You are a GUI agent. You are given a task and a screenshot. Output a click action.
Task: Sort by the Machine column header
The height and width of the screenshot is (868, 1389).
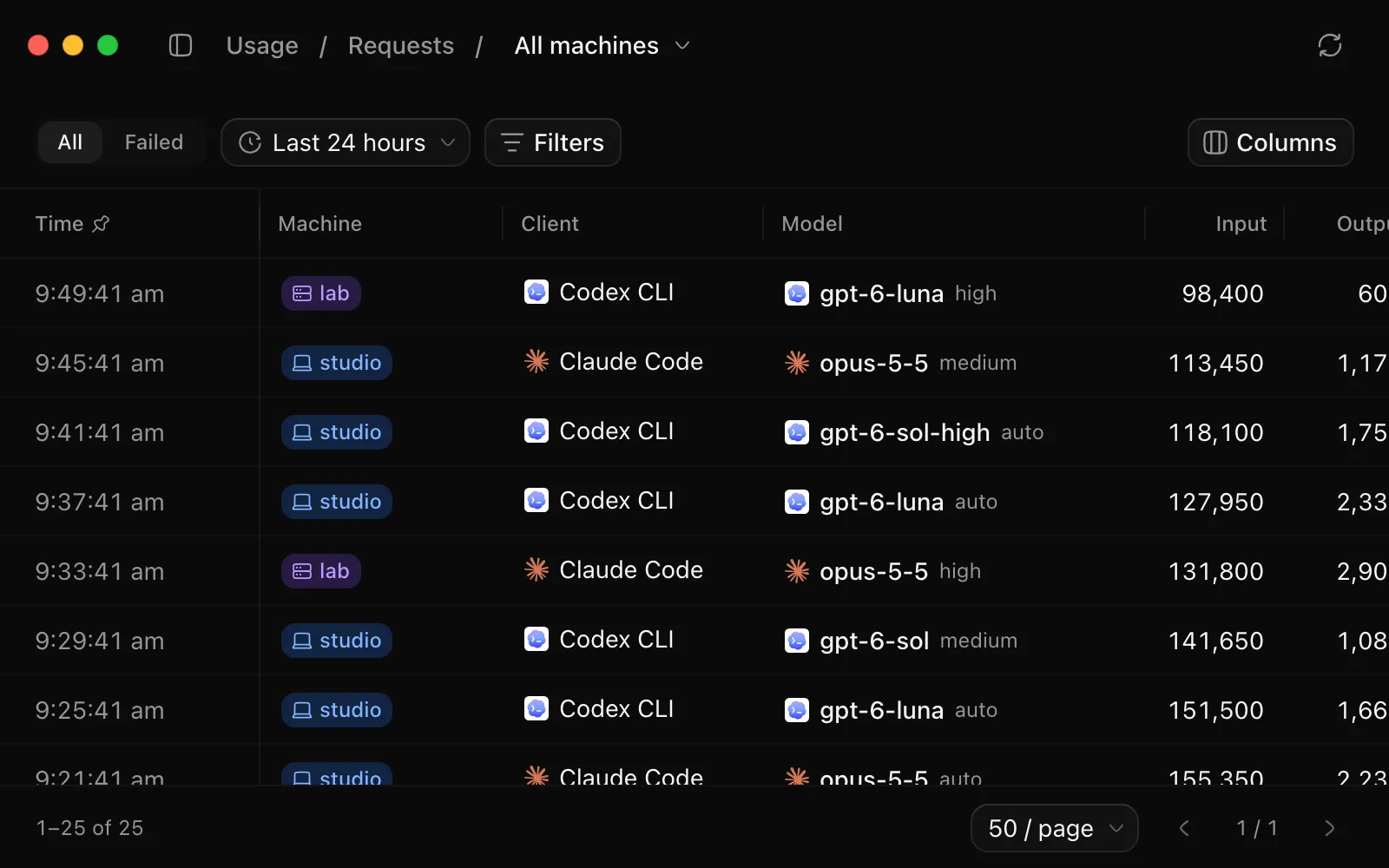320,224
